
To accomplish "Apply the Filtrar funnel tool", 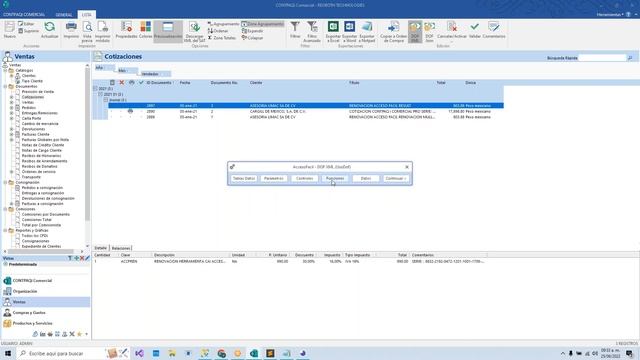I will click(x=295, y=30).
